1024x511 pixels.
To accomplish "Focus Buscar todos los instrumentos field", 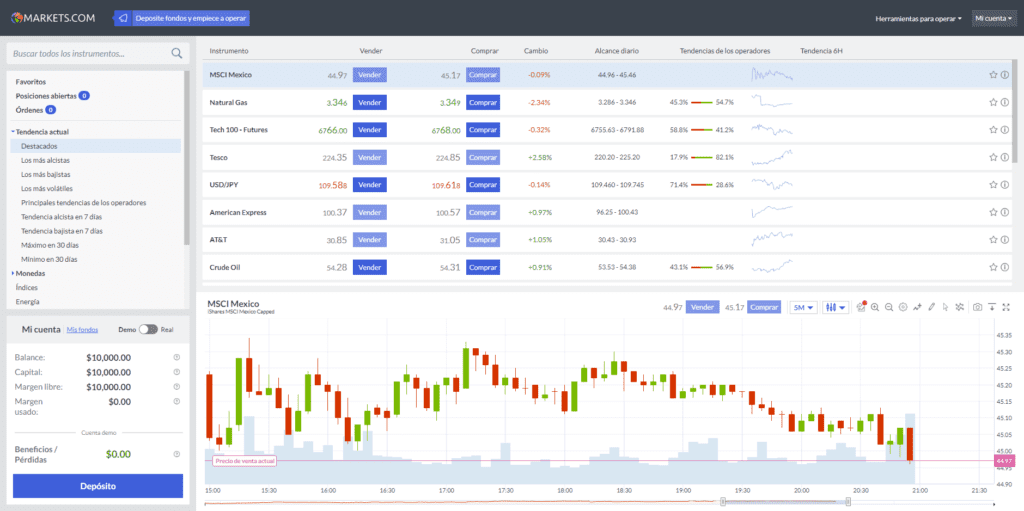I will click(98, 54).
